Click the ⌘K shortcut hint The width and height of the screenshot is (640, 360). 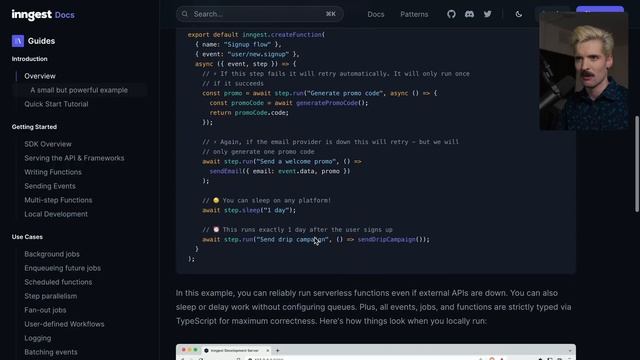(x=331, y=14)
